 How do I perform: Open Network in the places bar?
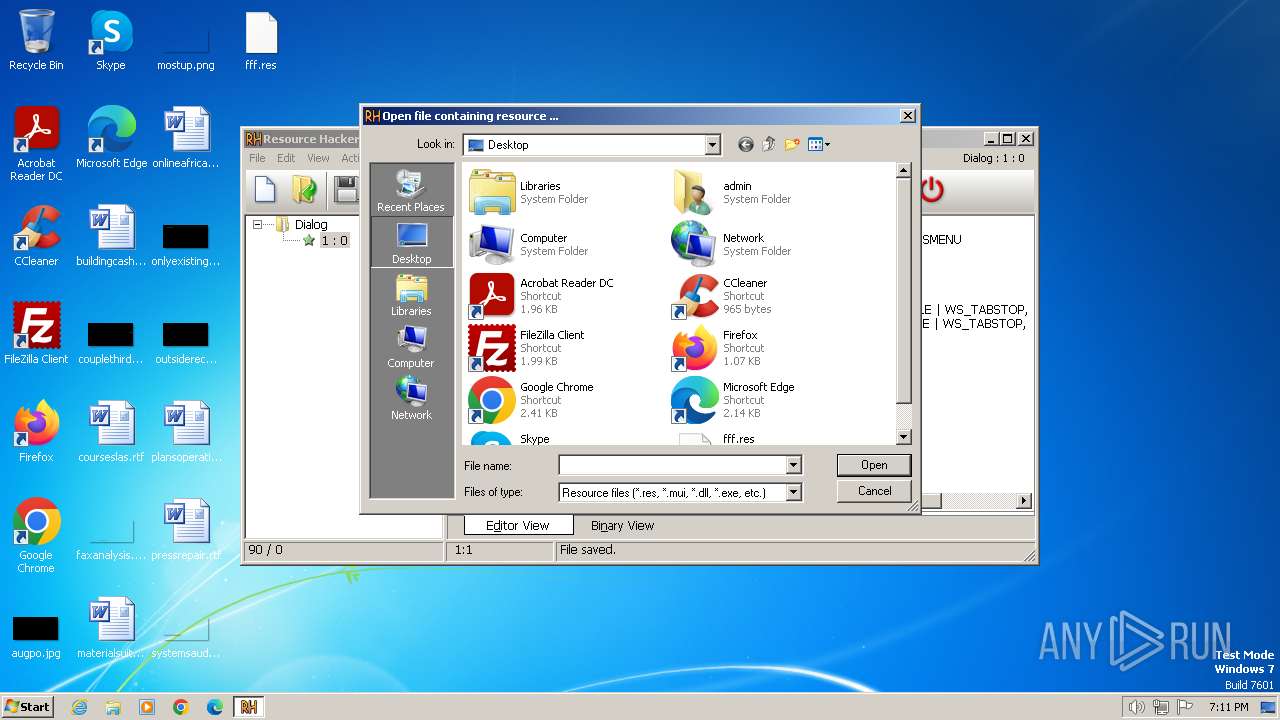[411, 399]
